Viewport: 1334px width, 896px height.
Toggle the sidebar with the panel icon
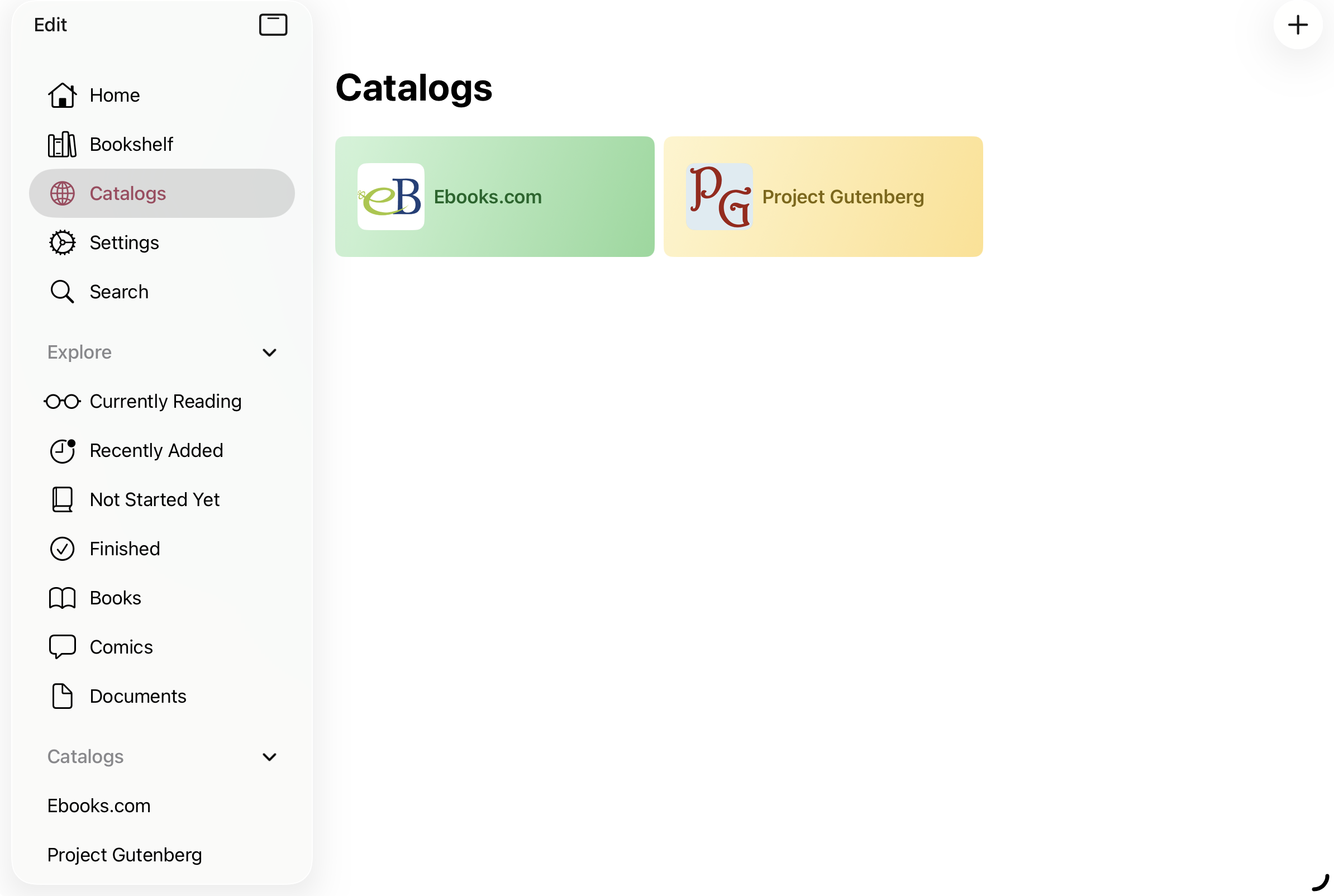point(273,25)
